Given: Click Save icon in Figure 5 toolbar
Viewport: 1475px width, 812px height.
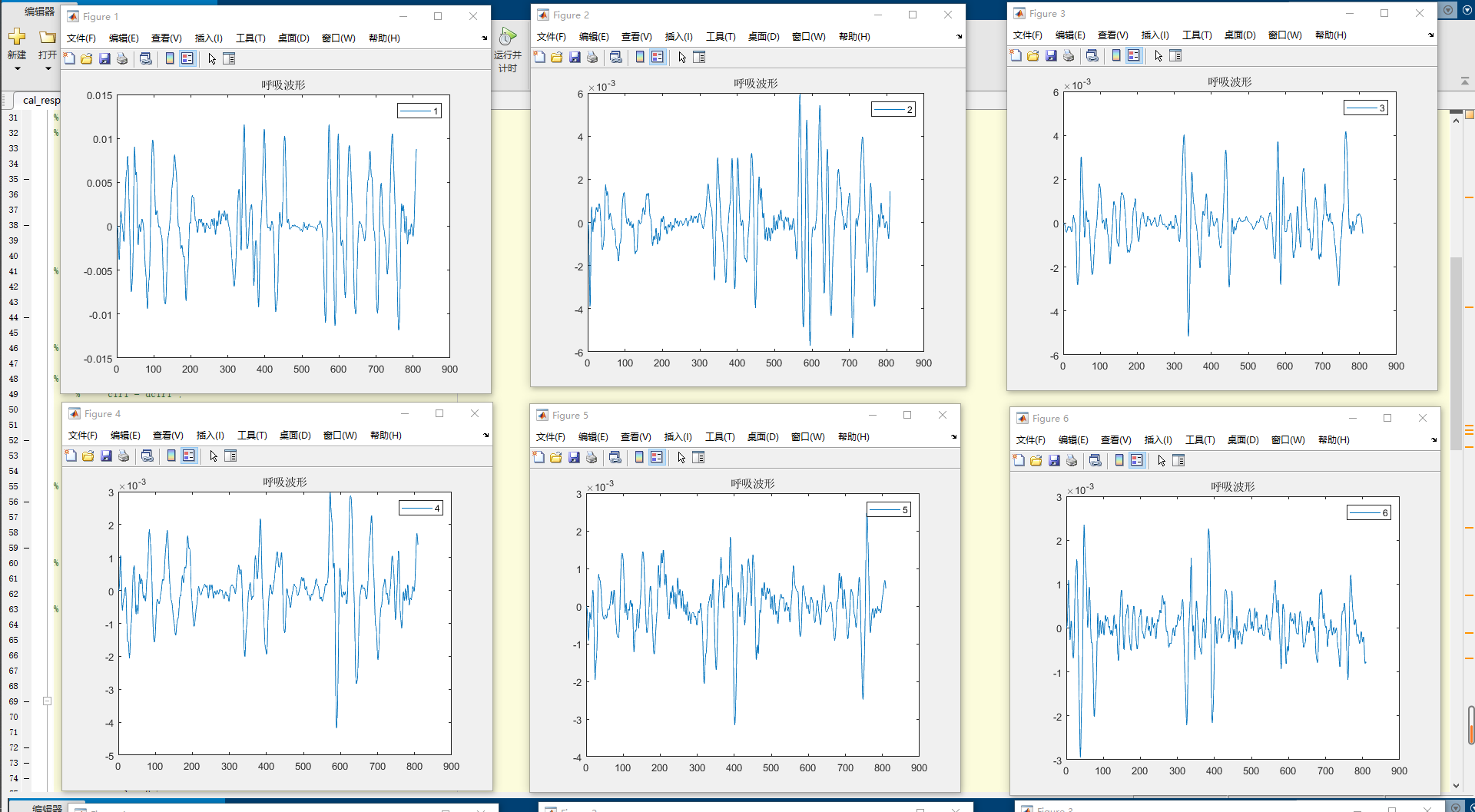Looking at the screenshot, I should click(x=574, y=457).
